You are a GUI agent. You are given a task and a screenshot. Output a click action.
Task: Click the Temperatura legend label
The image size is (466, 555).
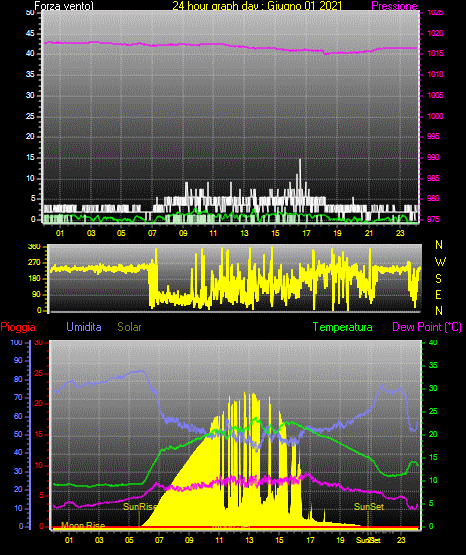coord(343,327)
